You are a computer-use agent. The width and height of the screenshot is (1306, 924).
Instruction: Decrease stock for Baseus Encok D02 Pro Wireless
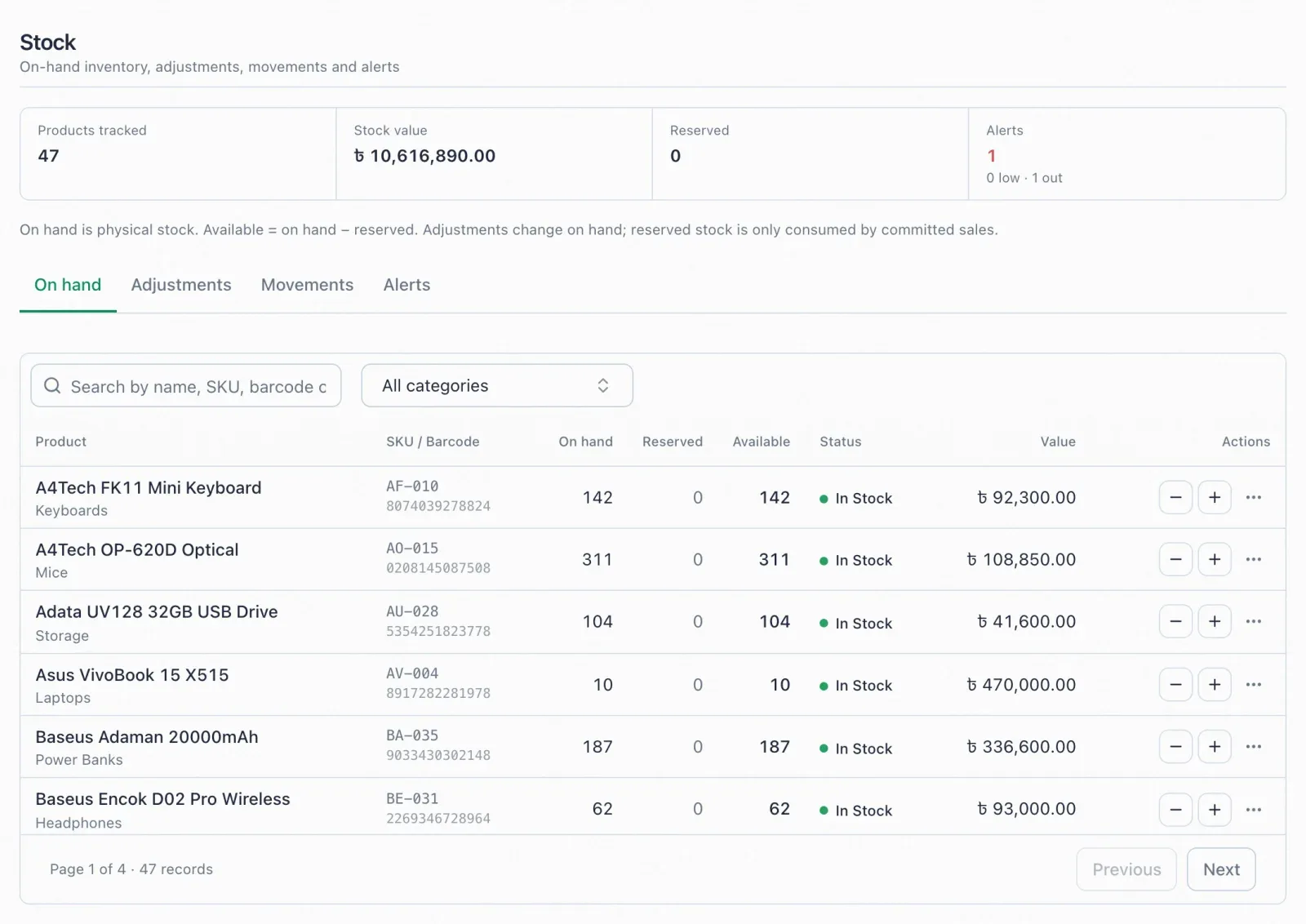(1175, 809)
